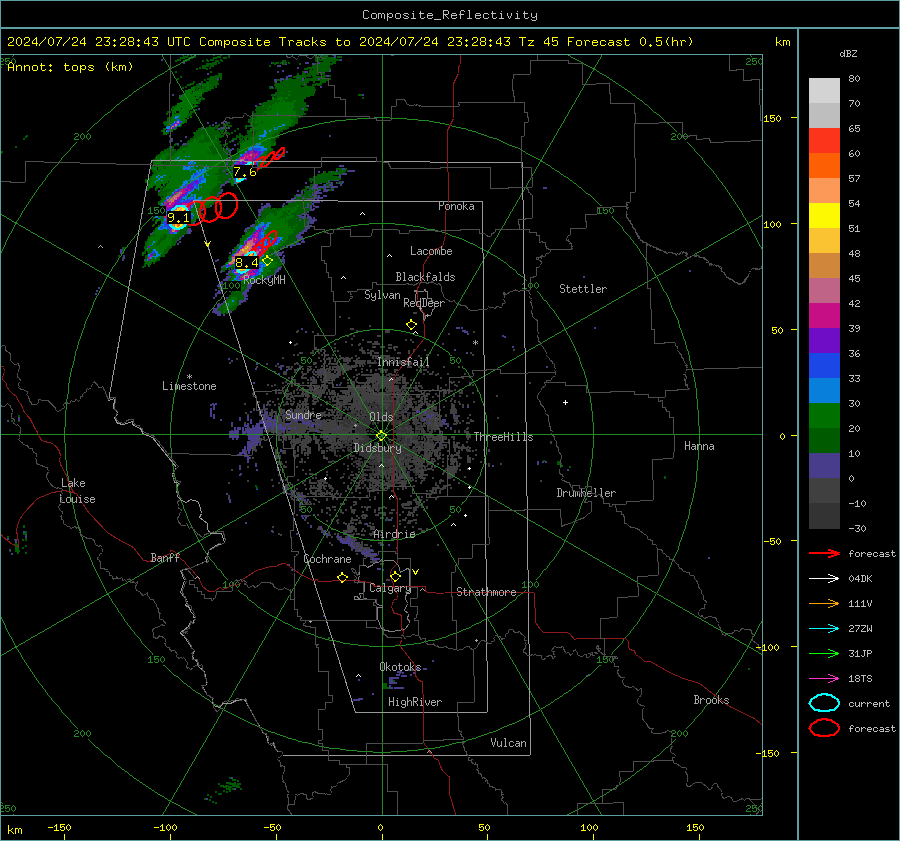900x841 pixels.
Task: Click the Innisfail town label
Action: pos(404,362)
